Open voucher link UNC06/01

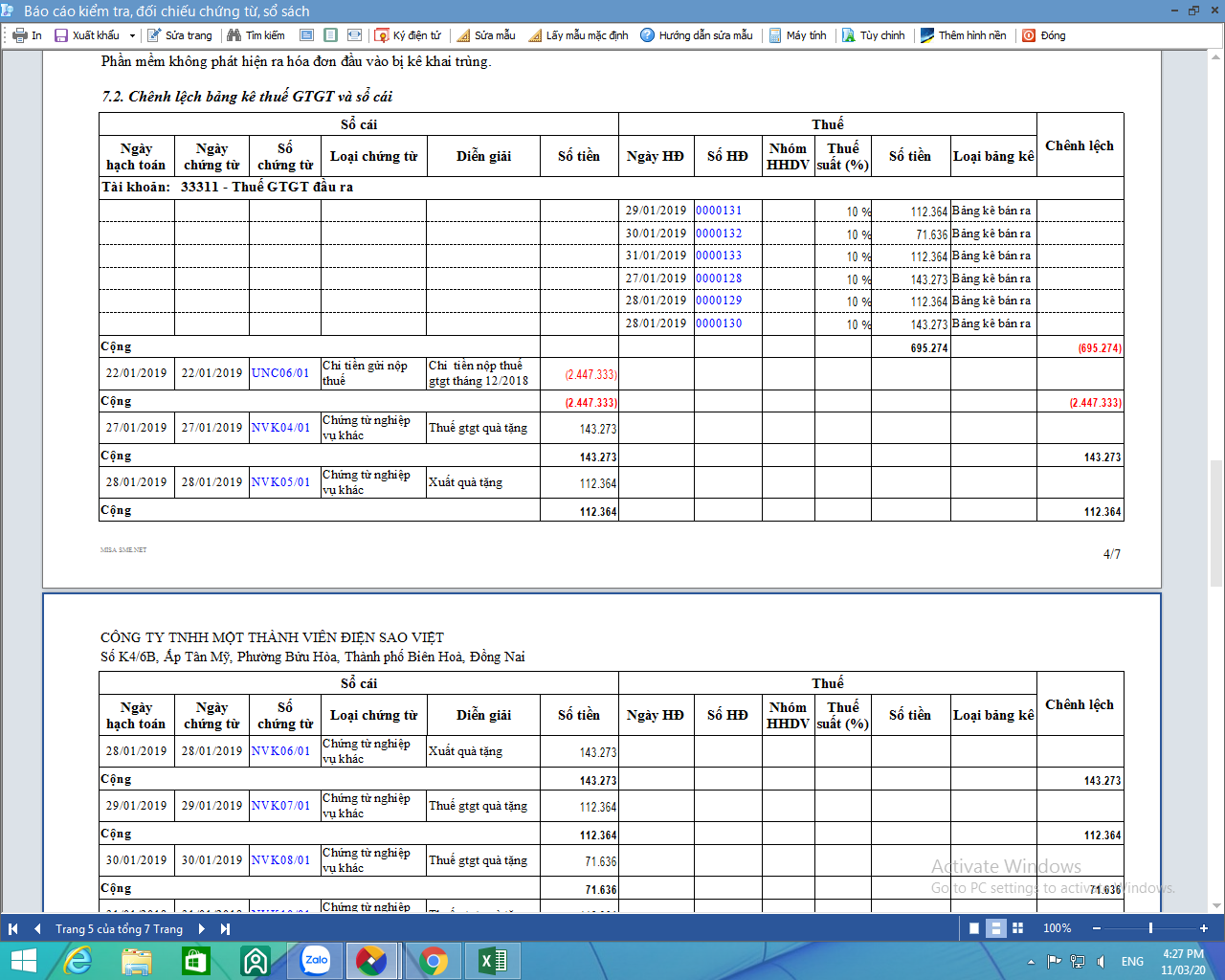coord(279,373)
